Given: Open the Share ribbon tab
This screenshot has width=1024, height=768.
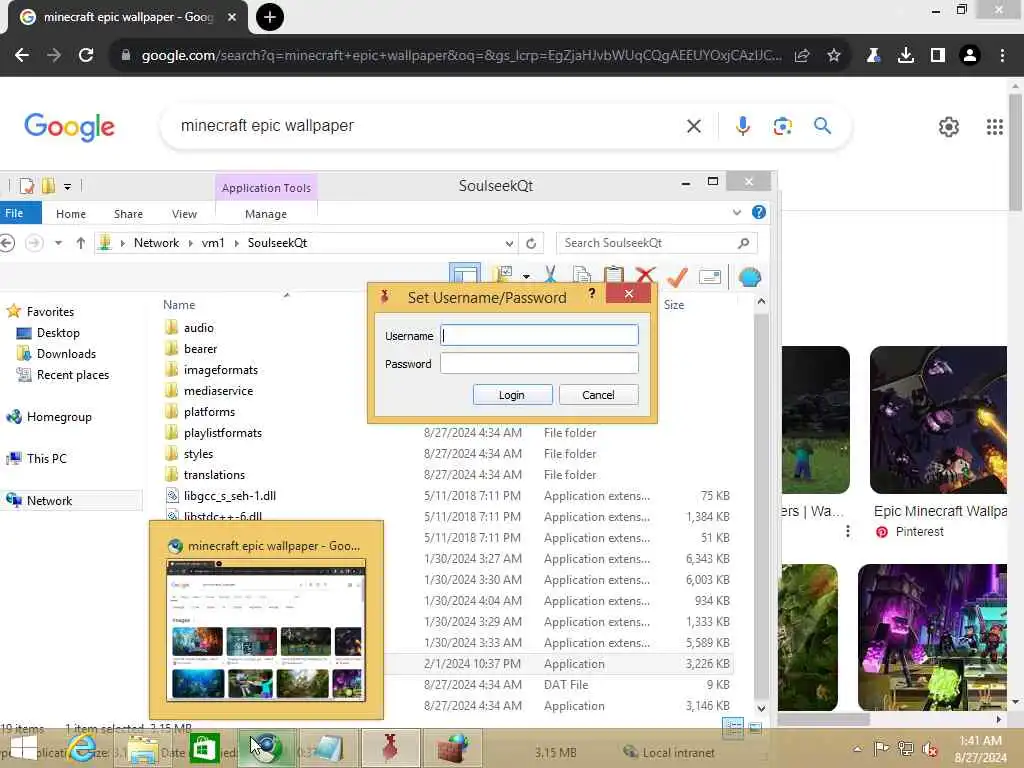Looking at the screenshot, I should [x=128, y=214].
